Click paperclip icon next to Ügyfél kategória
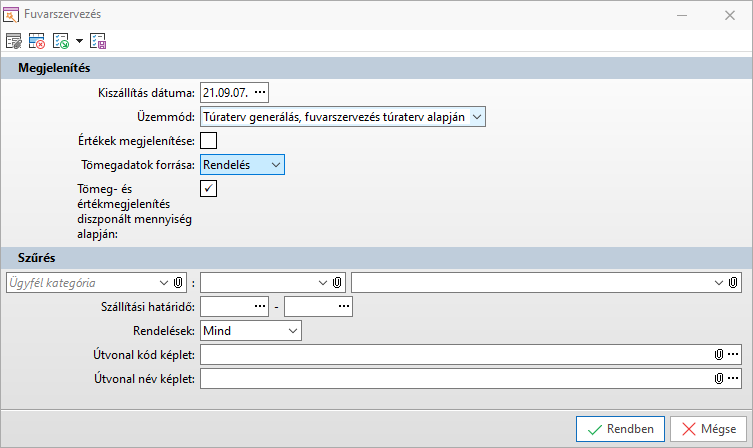The width and height of the screenshot is (753, 448). (179, 282)
